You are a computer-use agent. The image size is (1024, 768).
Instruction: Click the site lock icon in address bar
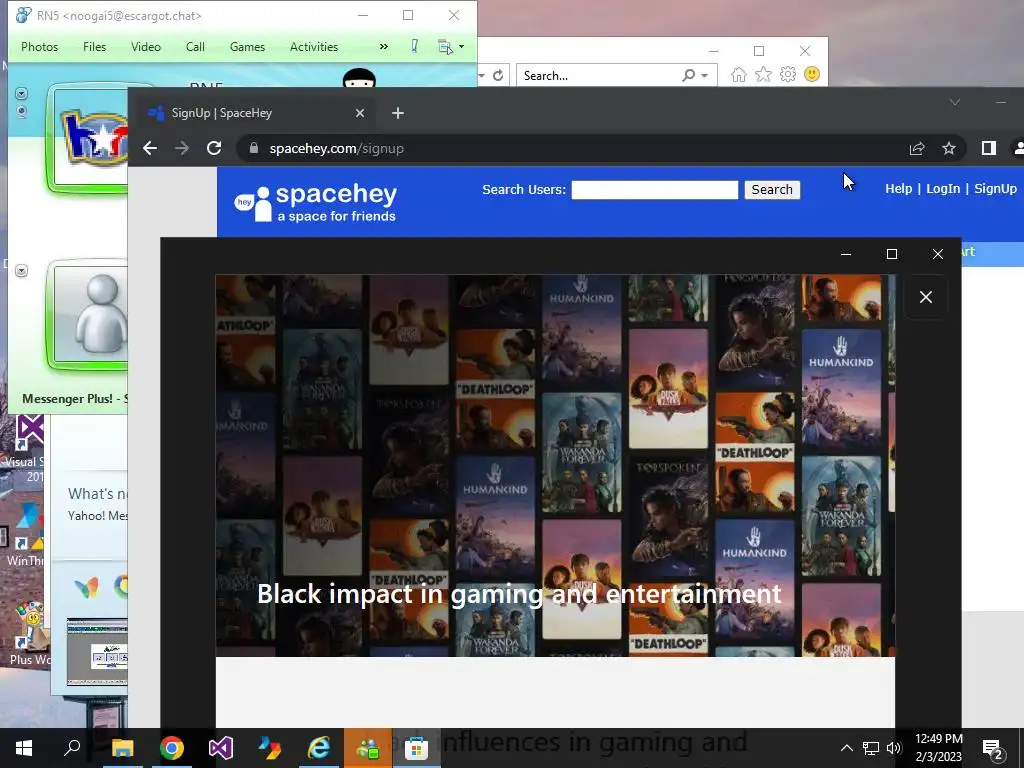click(x=254, y=148)
